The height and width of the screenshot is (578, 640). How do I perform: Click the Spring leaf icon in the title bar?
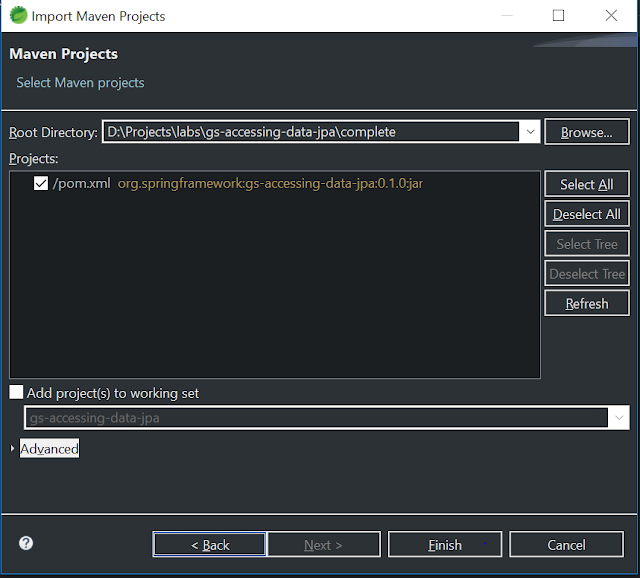click(18, 16)
